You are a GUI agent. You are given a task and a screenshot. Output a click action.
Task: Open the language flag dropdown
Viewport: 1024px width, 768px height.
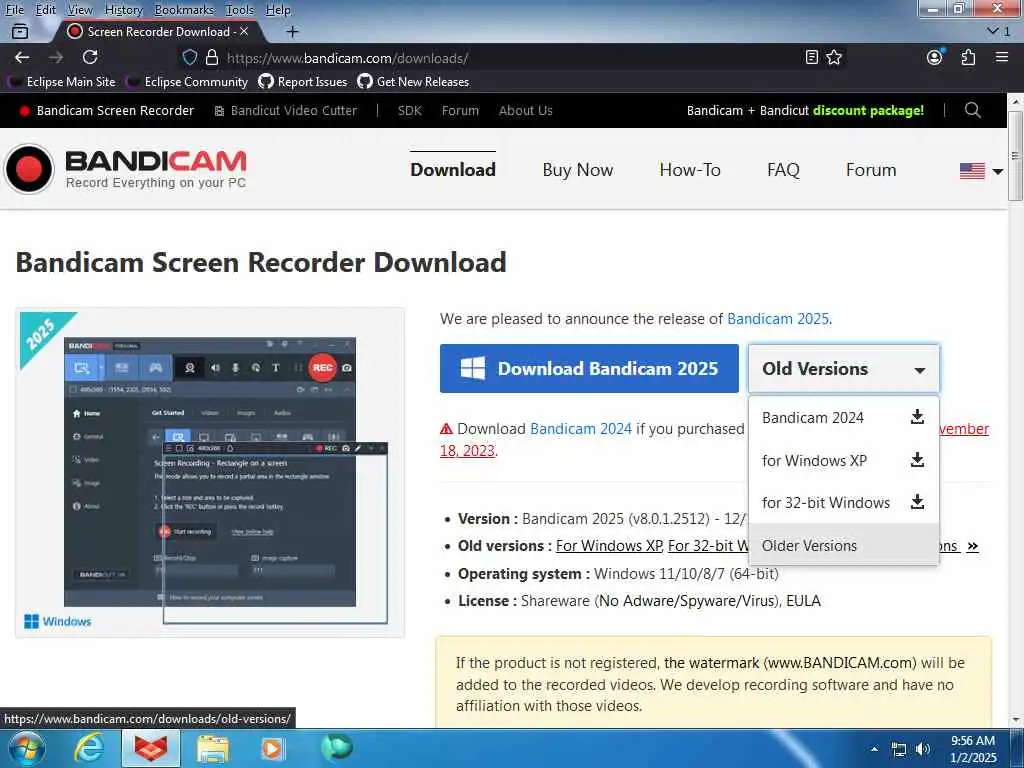click(x=981, y=170)
